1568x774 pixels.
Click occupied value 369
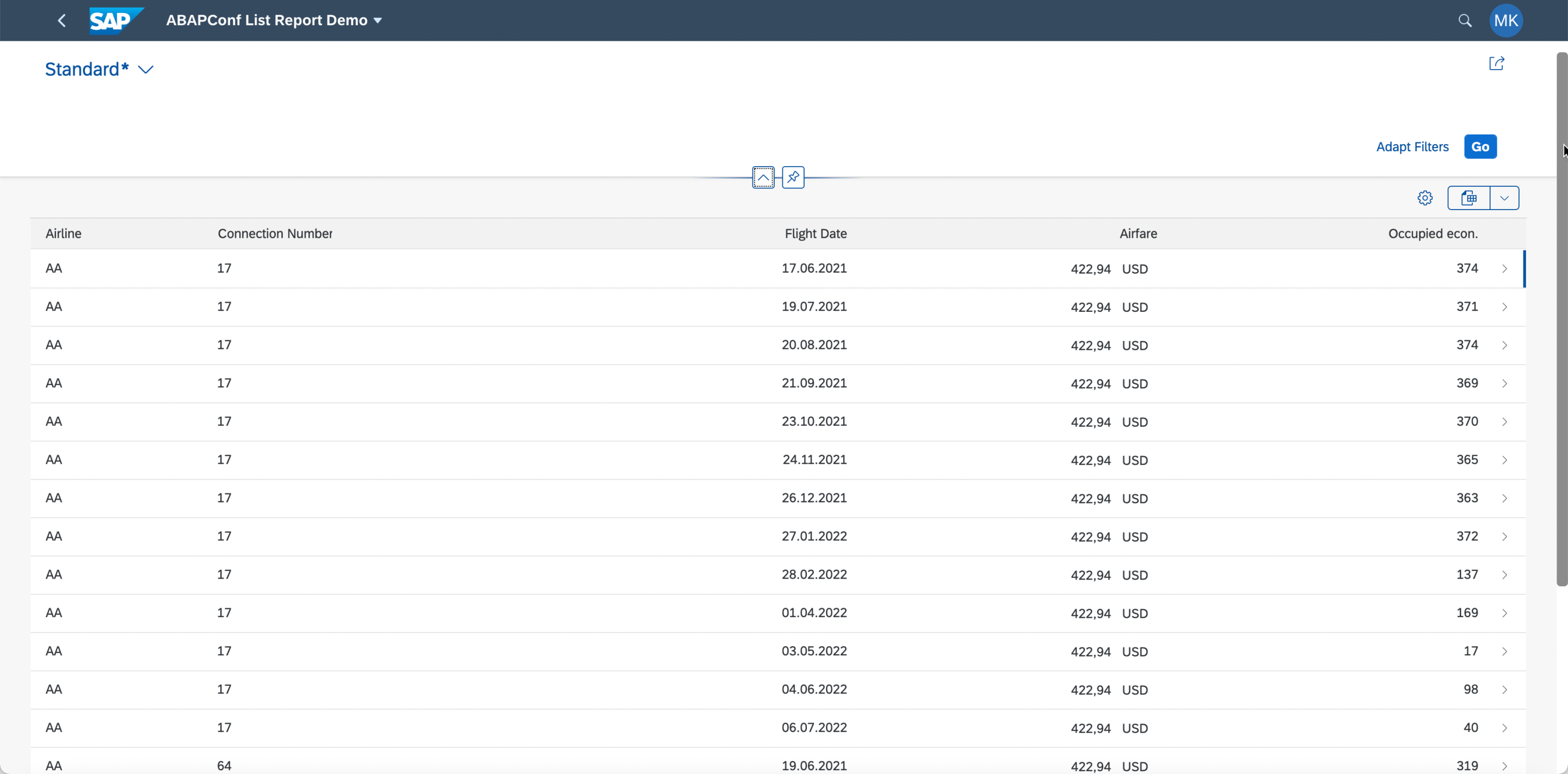coord(1467,383)
